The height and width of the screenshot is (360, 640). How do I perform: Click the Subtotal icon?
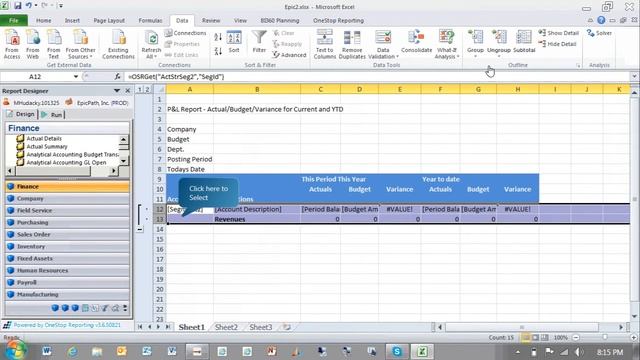point(524,42)
